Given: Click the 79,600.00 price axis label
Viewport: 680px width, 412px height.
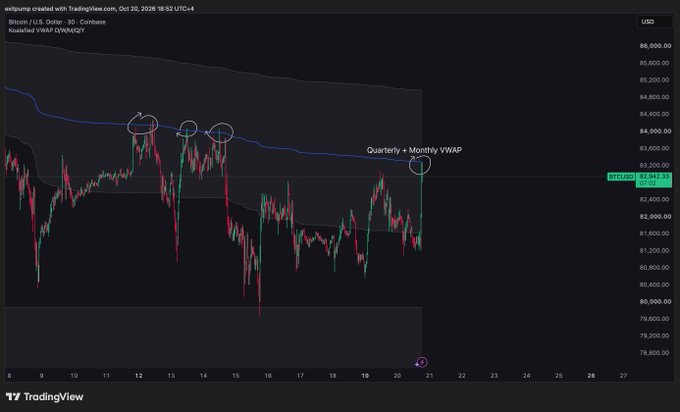Looking at the screenshot, I should (655, 319).
